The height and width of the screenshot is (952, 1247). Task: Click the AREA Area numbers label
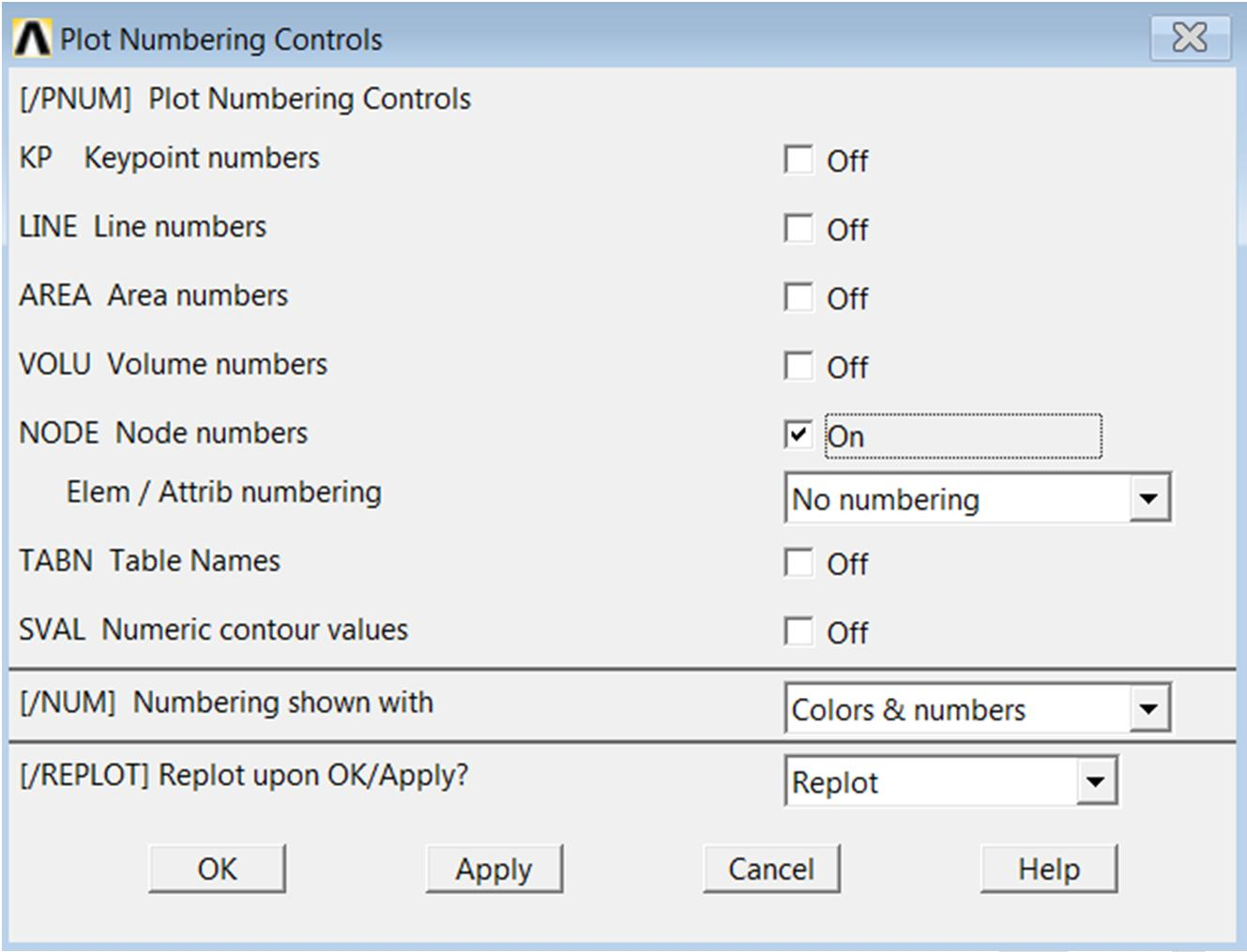click(x=153, y=295)
